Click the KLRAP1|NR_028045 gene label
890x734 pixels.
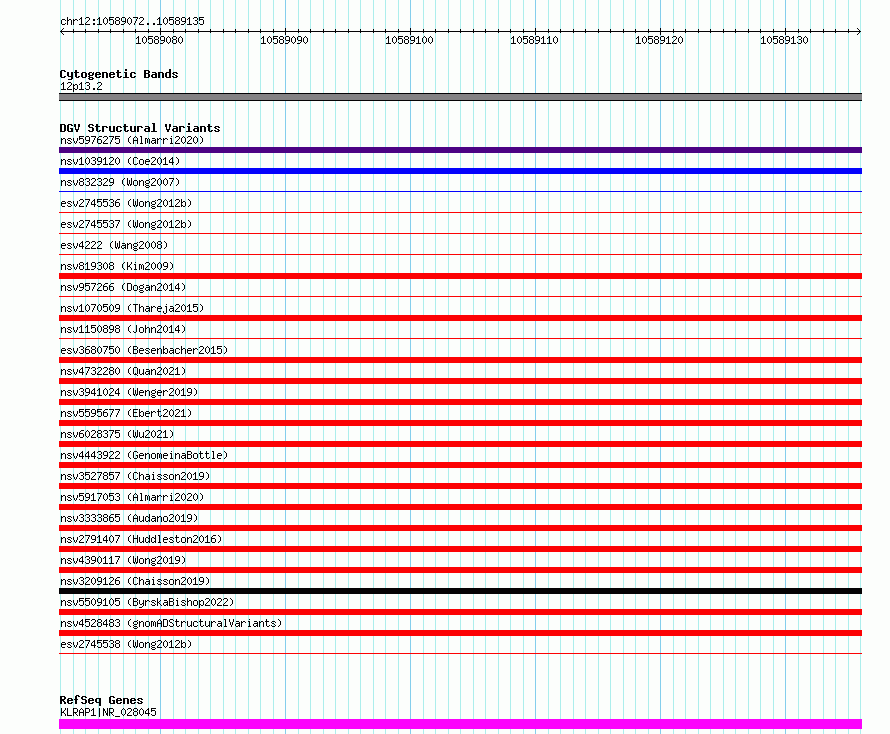tap(108, 712)
